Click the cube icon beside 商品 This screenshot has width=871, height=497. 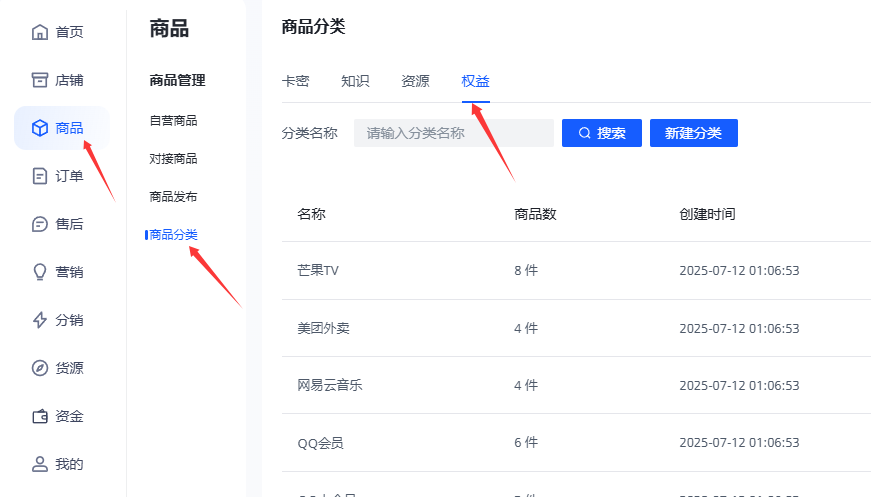[x=39, y=128]
